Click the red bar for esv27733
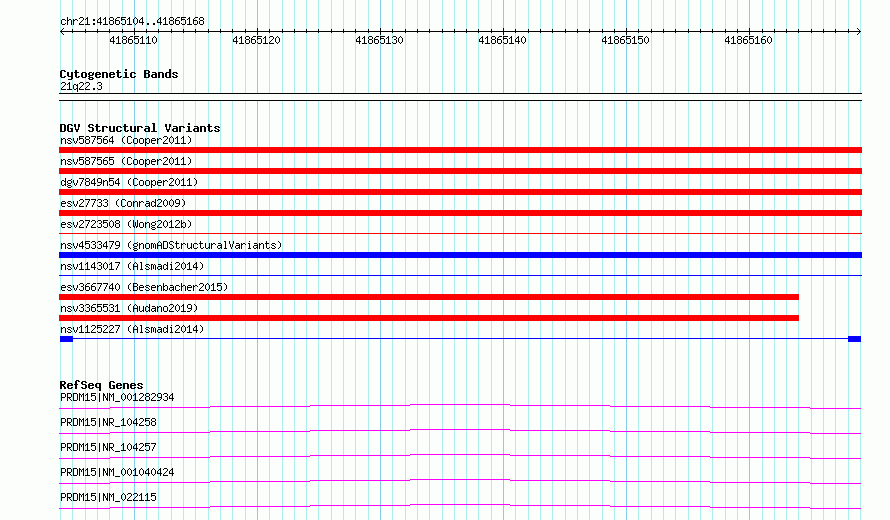The width and height of the screenshot is (890, 520). [460, 213]
